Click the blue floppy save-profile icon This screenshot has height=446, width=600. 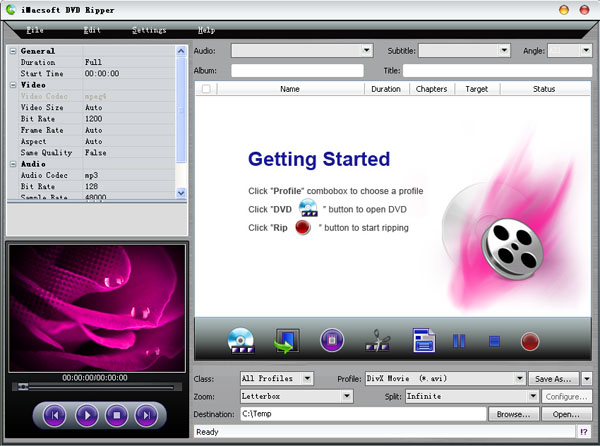point(424,340)
